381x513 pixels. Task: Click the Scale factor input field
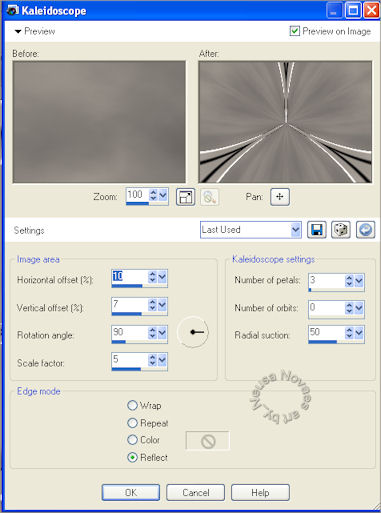click(x=129, y=359)
